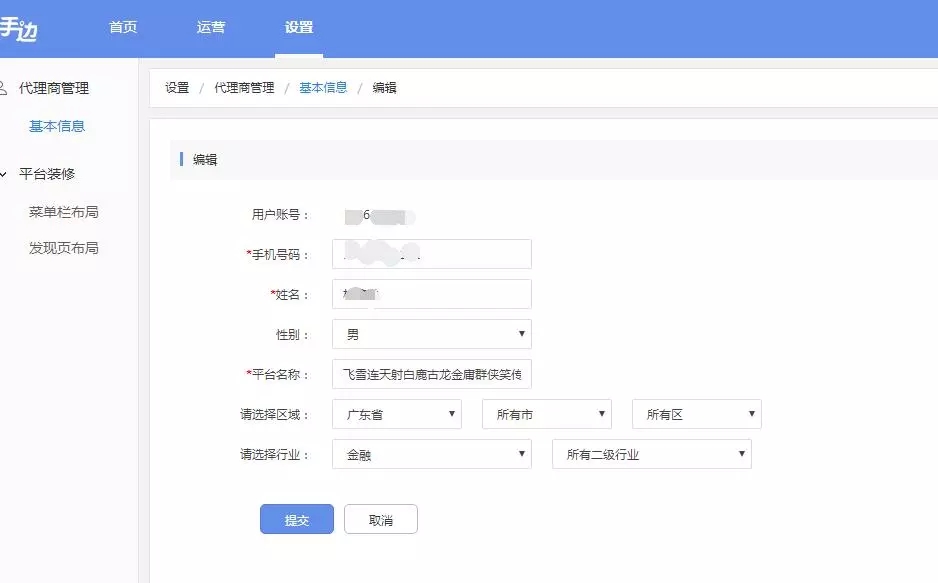The height and width of the screenshot is (583, 938).
Task: Click the 编辑 section heading
Action: pyautogui.click(x=205, y=160)
